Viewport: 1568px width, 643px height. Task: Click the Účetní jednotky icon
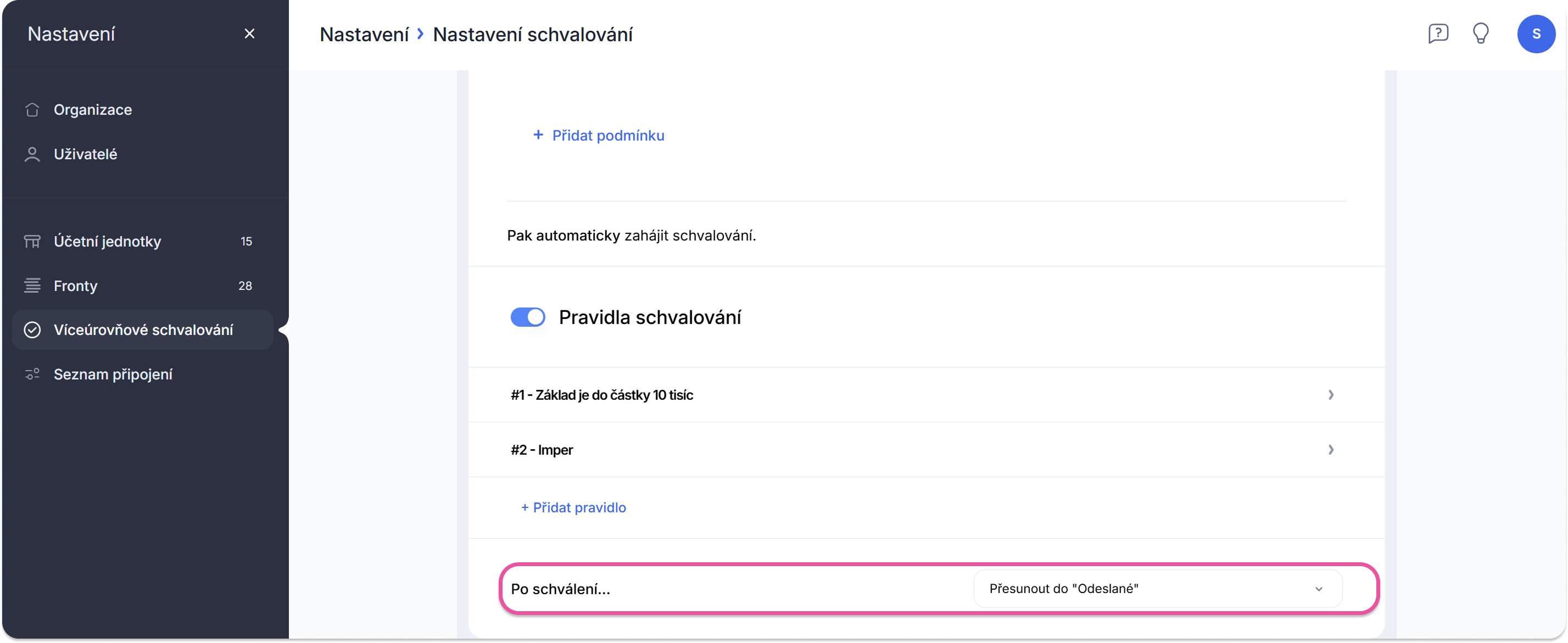[32, 242]
